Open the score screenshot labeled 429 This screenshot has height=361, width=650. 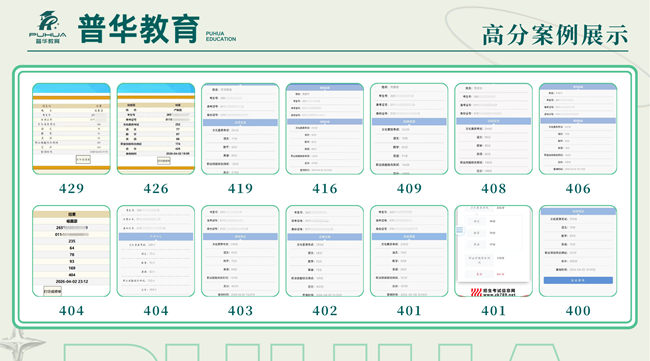pyautogui.click(x=71, y=128)
